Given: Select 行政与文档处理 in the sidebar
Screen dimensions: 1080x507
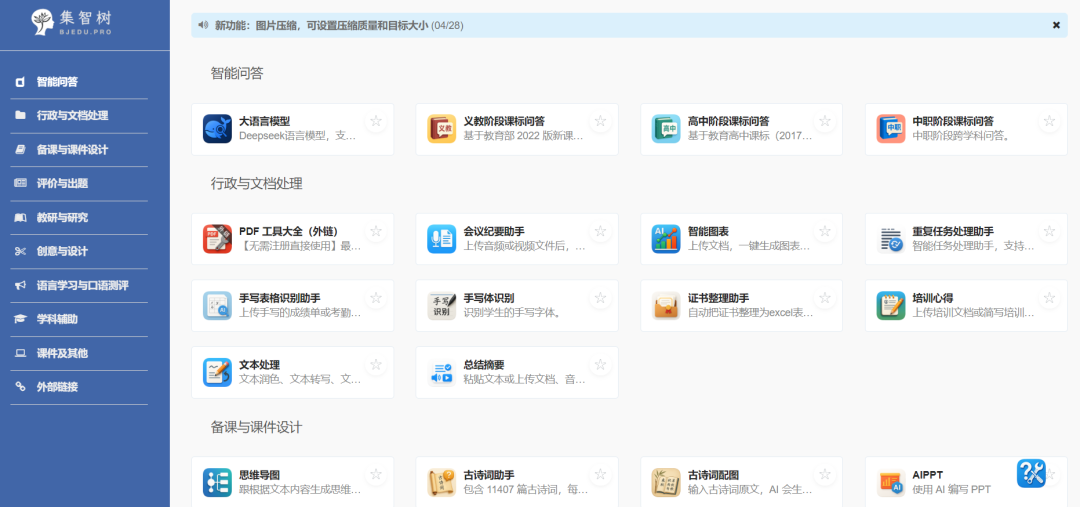Looking at the screenshot, I should point(72,116).
